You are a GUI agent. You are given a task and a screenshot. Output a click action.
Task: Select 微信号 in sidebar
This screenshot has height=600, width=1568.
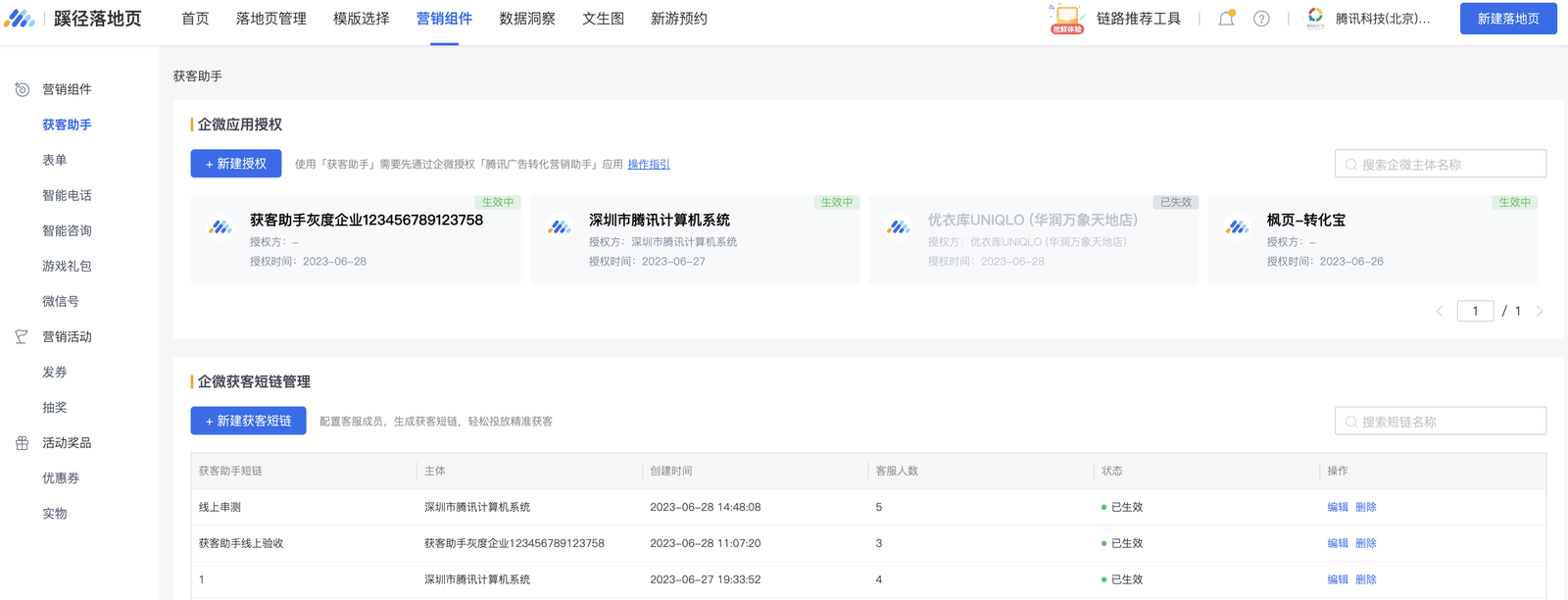point(61,301)
